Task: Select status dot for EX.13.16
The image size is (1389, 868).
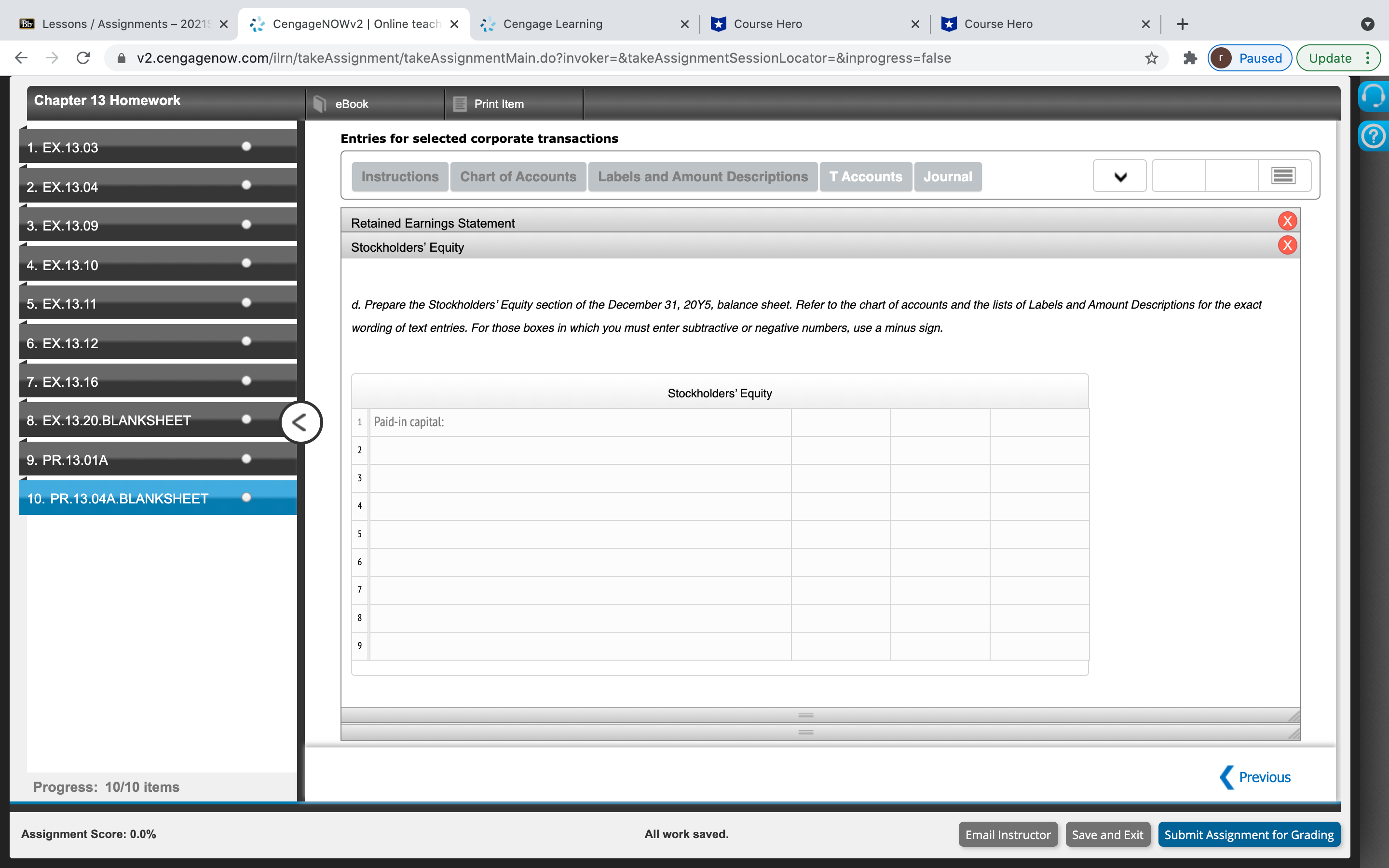Action: click(x=246, y=380)
